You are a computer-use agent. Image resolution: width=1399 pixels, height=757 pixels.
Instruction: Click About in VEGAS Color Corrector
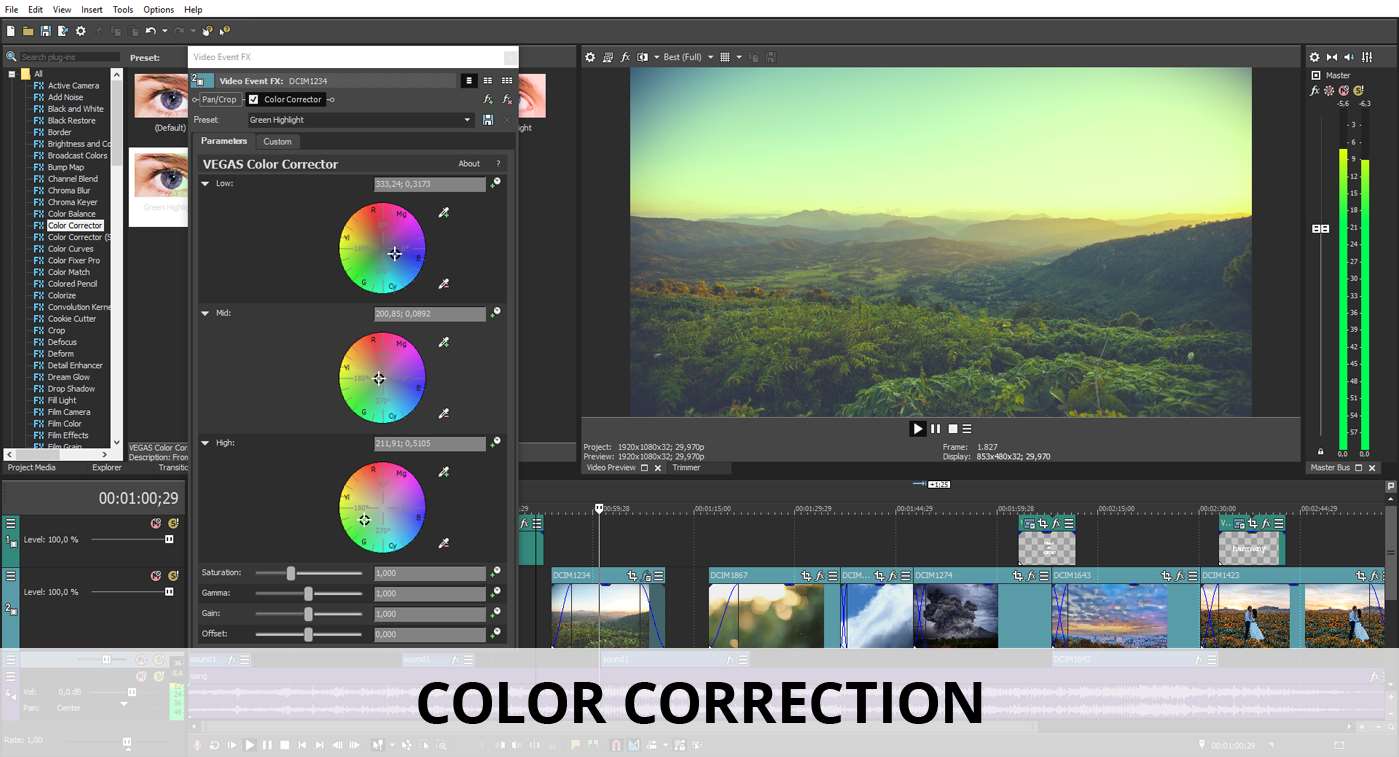469,164
